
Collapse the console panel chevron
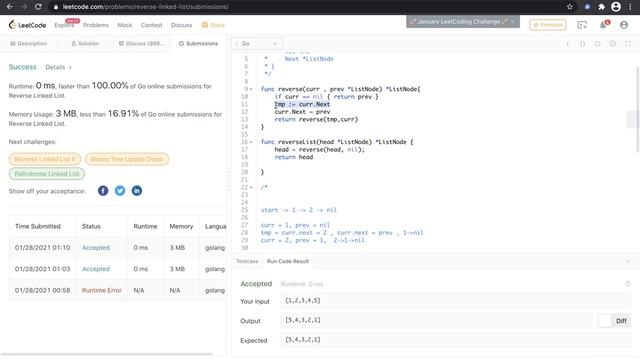[x=628, y=261]
